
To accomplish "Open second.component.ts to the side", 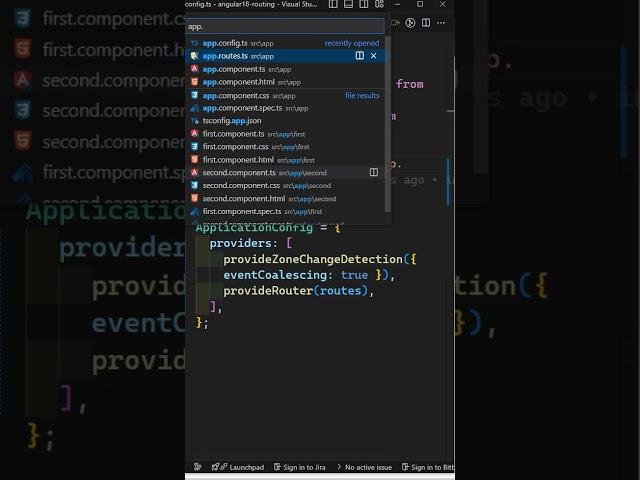I will coord(373,172).
